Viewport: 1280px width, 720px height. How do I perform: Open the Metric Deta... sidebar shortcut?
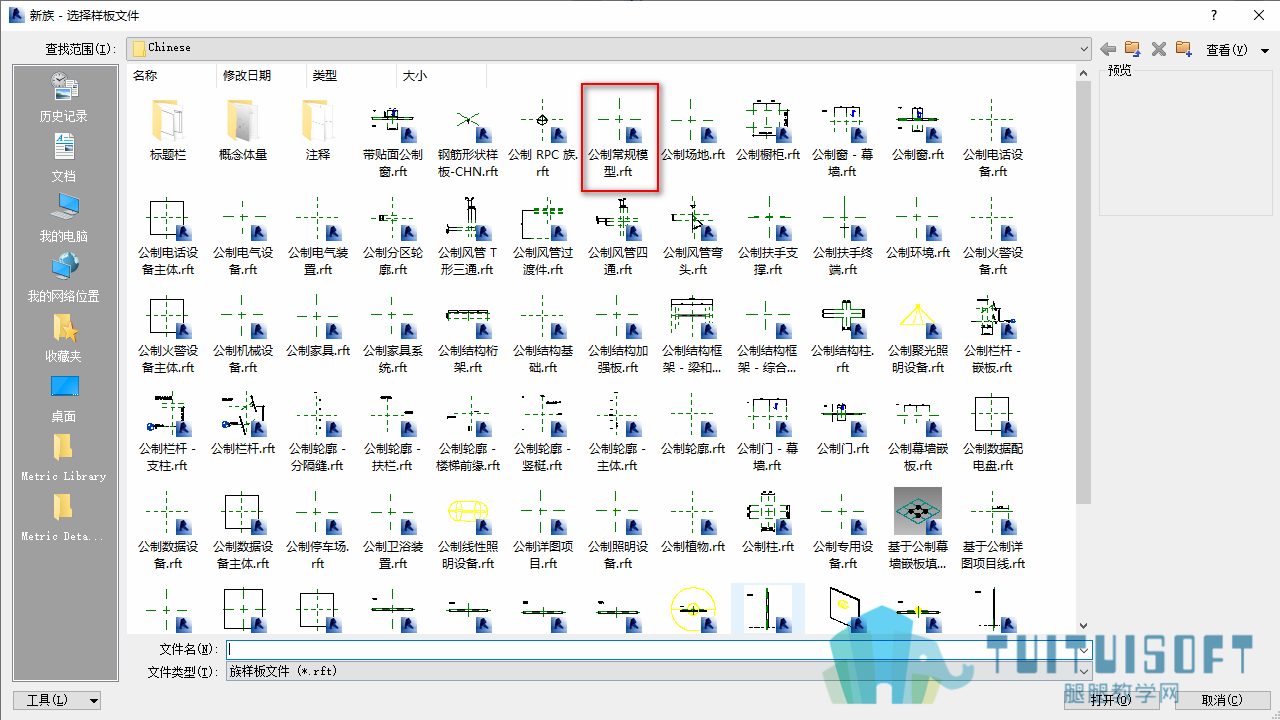[64, 518]
